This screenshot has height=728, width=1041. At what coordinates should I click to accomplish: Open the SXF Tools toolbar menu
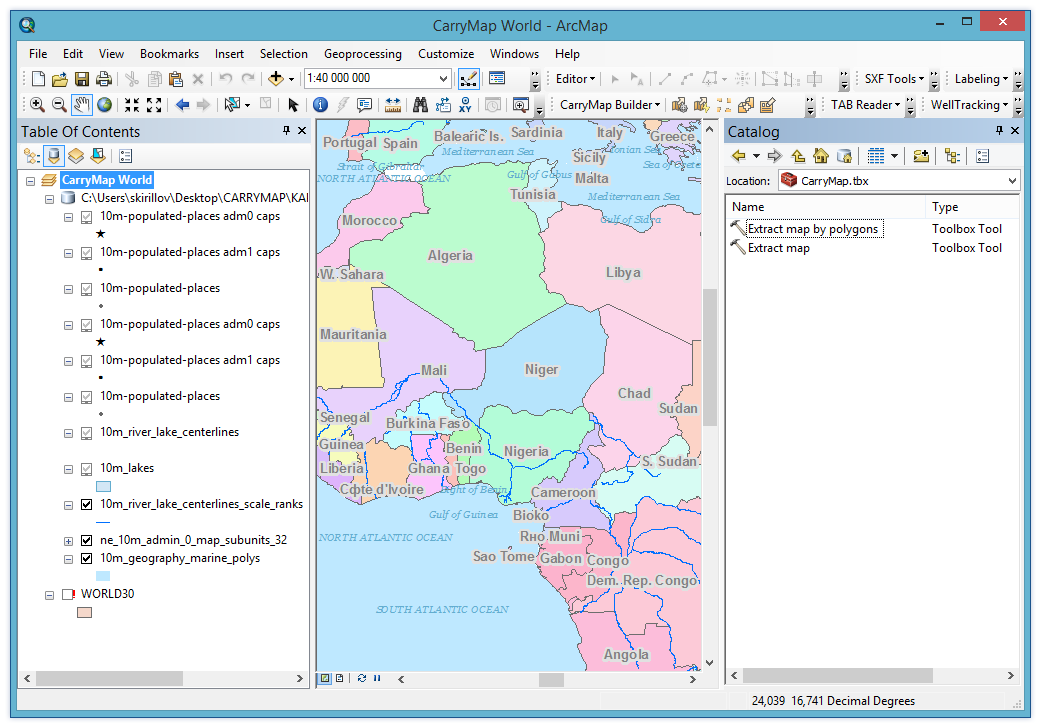[894, 79]
